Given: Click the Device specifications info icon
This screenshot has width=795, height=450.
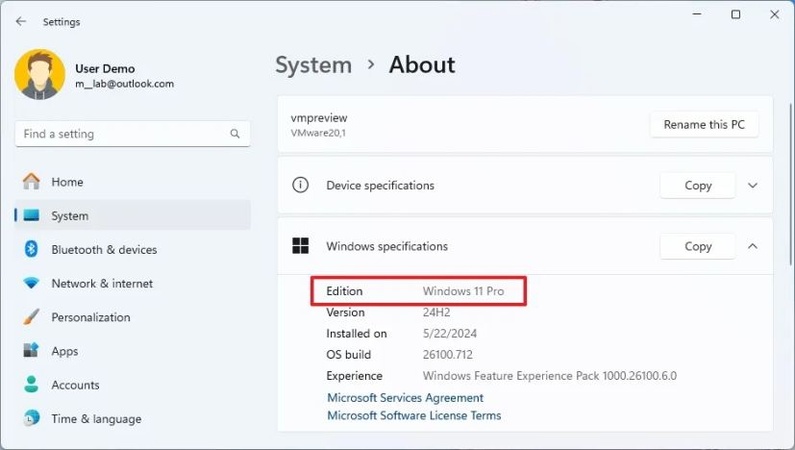Looking at the screenshot, I should [x=300, y=185].
